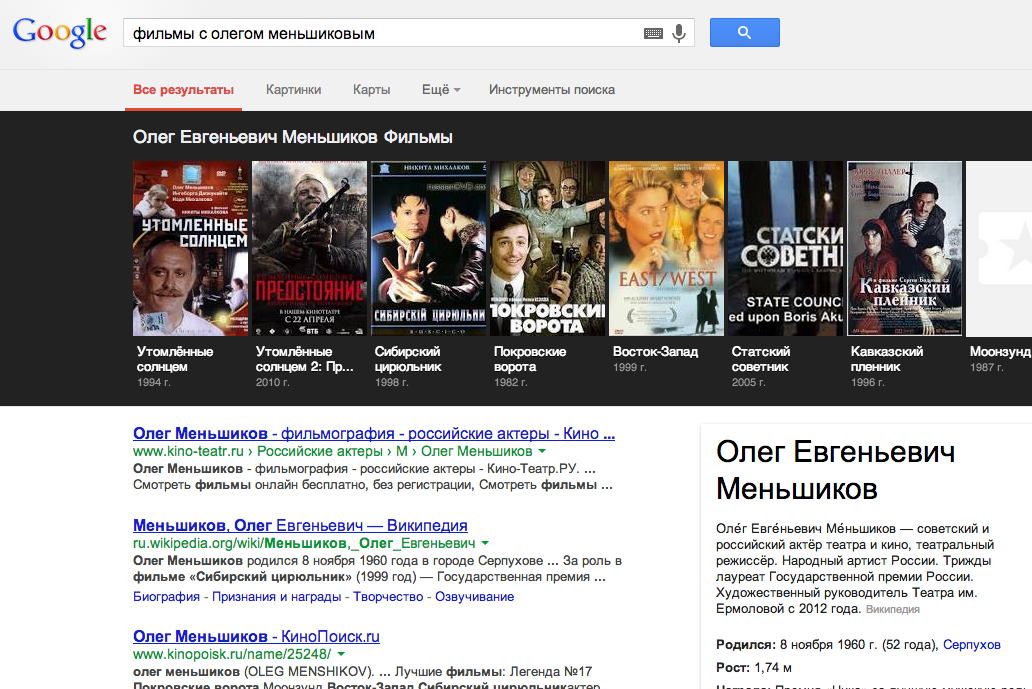This screenshot has width=1032, height=689.
Task: Open Сибирский цирюльник poster
Action: click(428, 248)
